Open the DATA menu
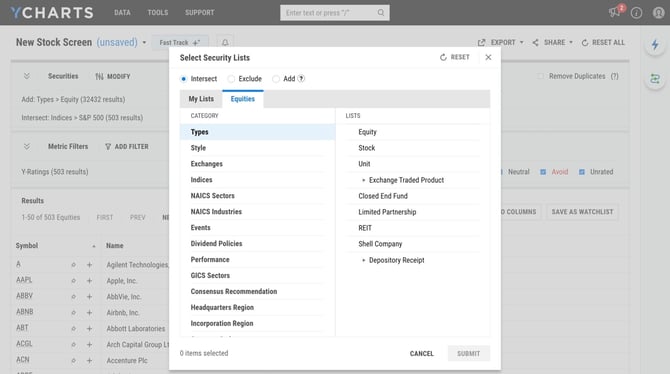This screenshot has height=374, width=670. pyautogui.click(x=122, y=13)
